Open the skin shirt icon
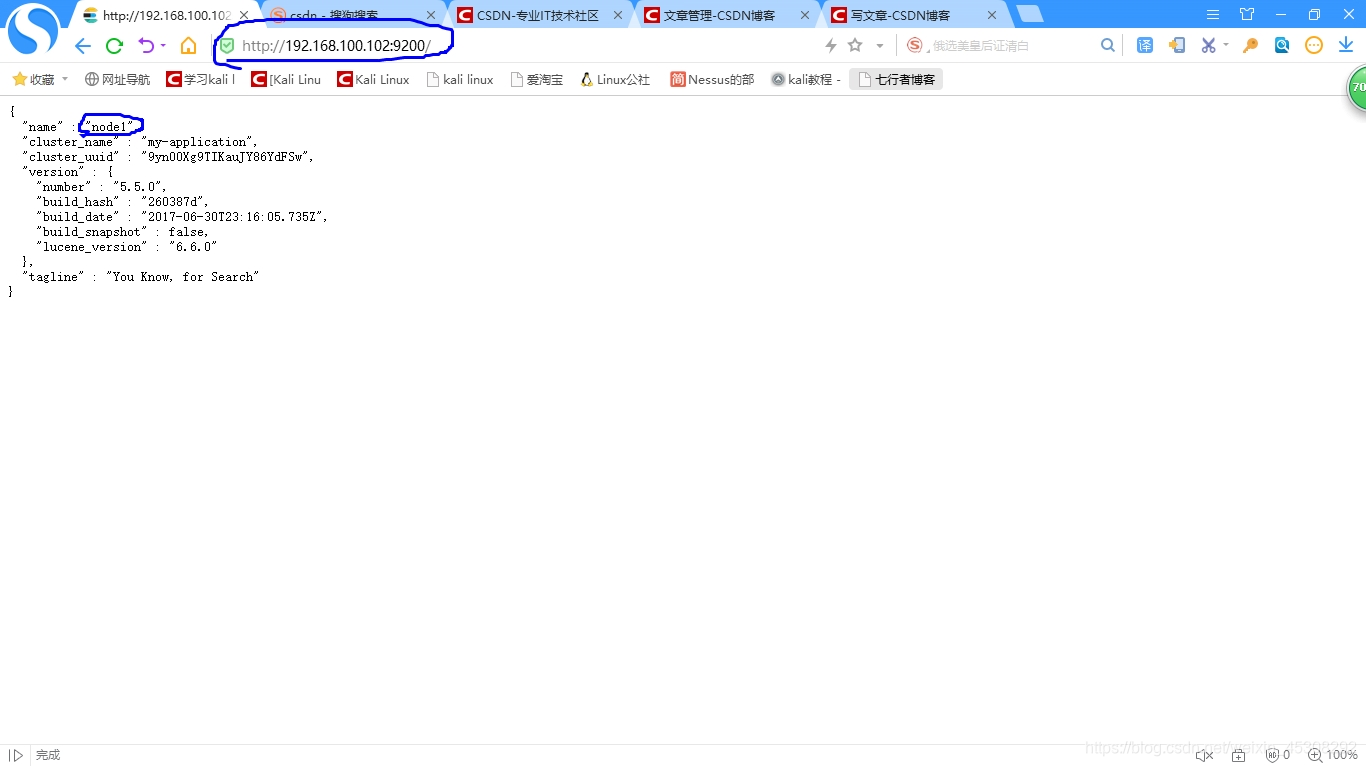This screenshot has height=766, width=1366. pos(1247,14)
